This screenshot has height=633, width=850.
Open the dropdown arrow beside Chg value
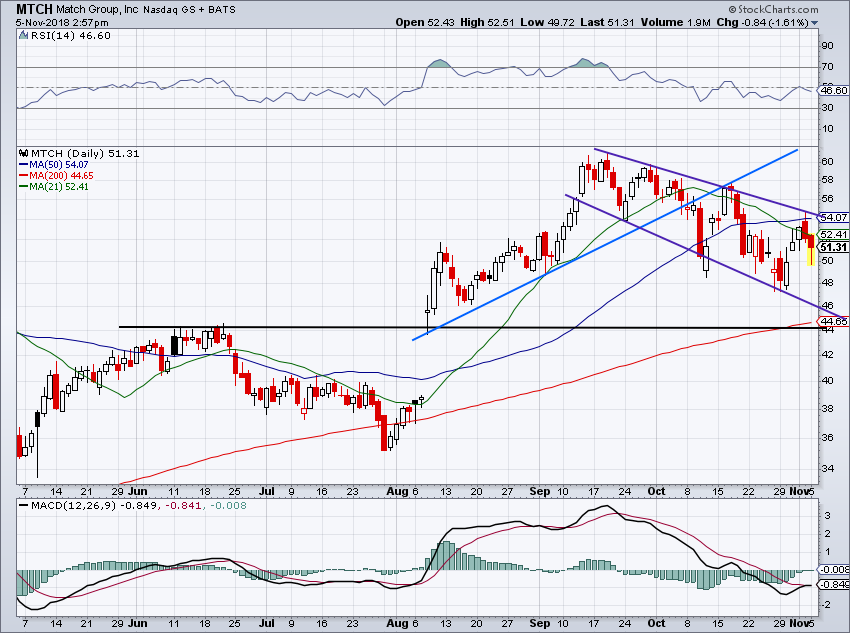(814, 23)
